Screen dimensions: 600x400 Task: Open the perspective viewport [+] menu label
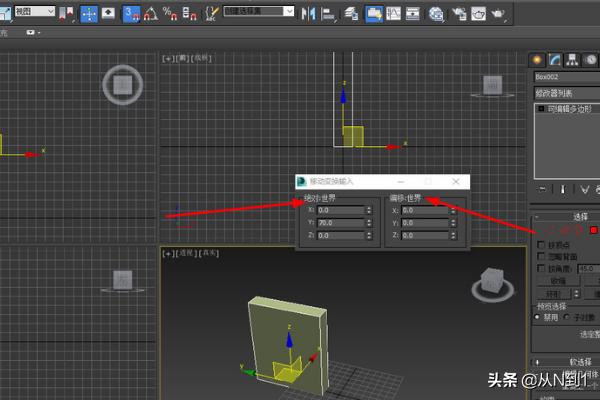(168, 253)
